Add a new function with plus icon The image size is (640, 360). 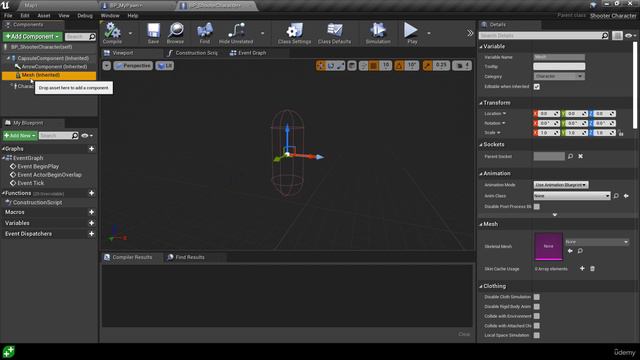coord(91,193)
